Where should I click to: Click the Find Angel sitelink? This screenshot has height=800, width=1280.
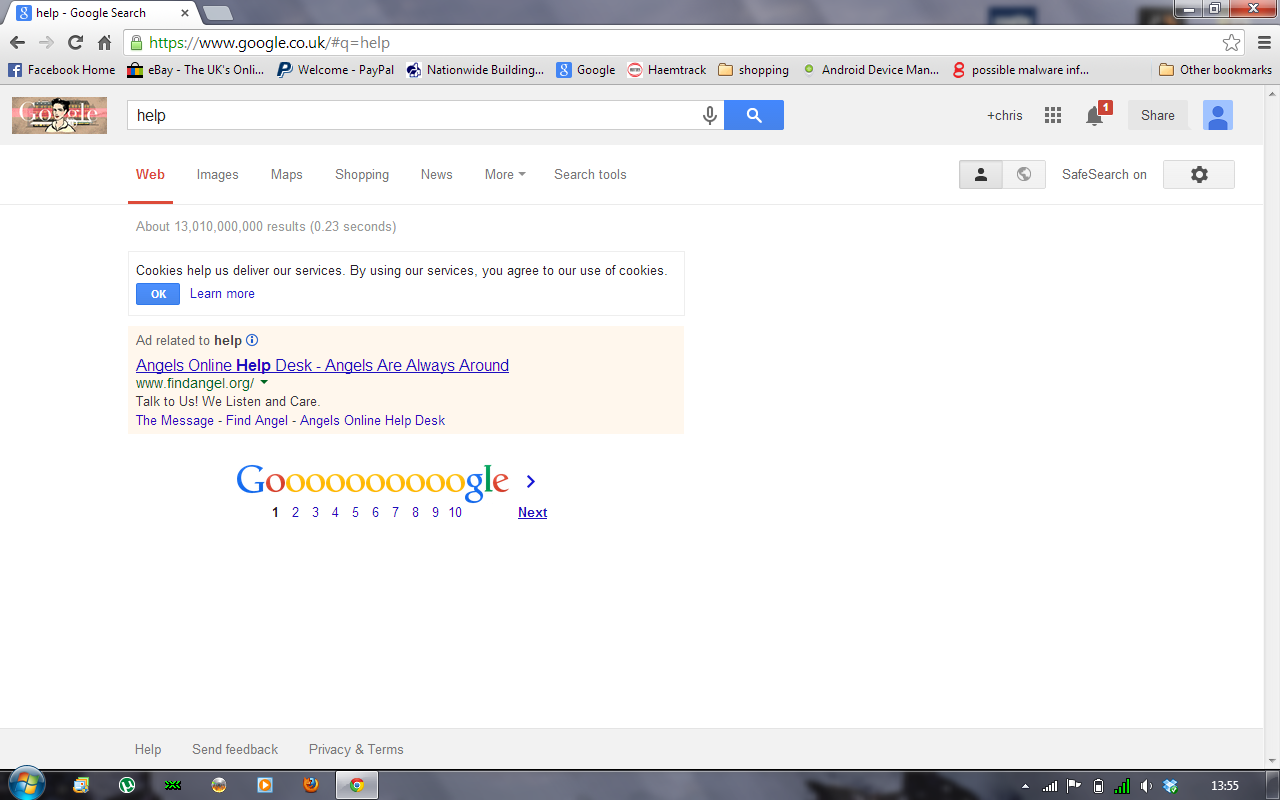coord(257,421)
